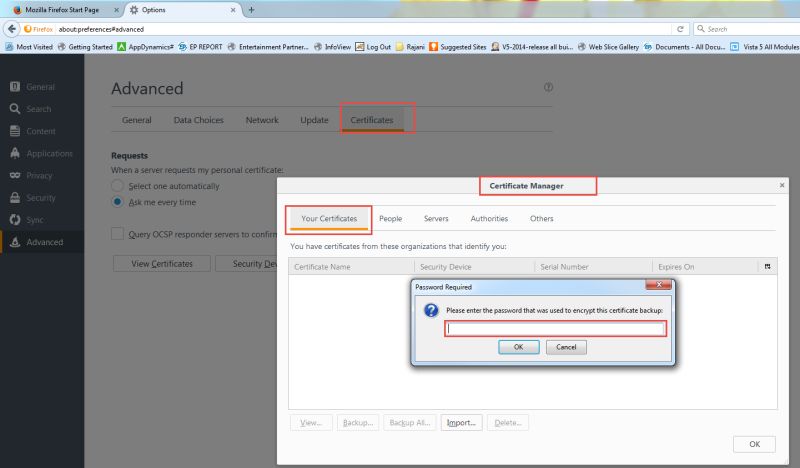
Task: Open the Web Slice Gallery bookmark
Action: (608, 47)
